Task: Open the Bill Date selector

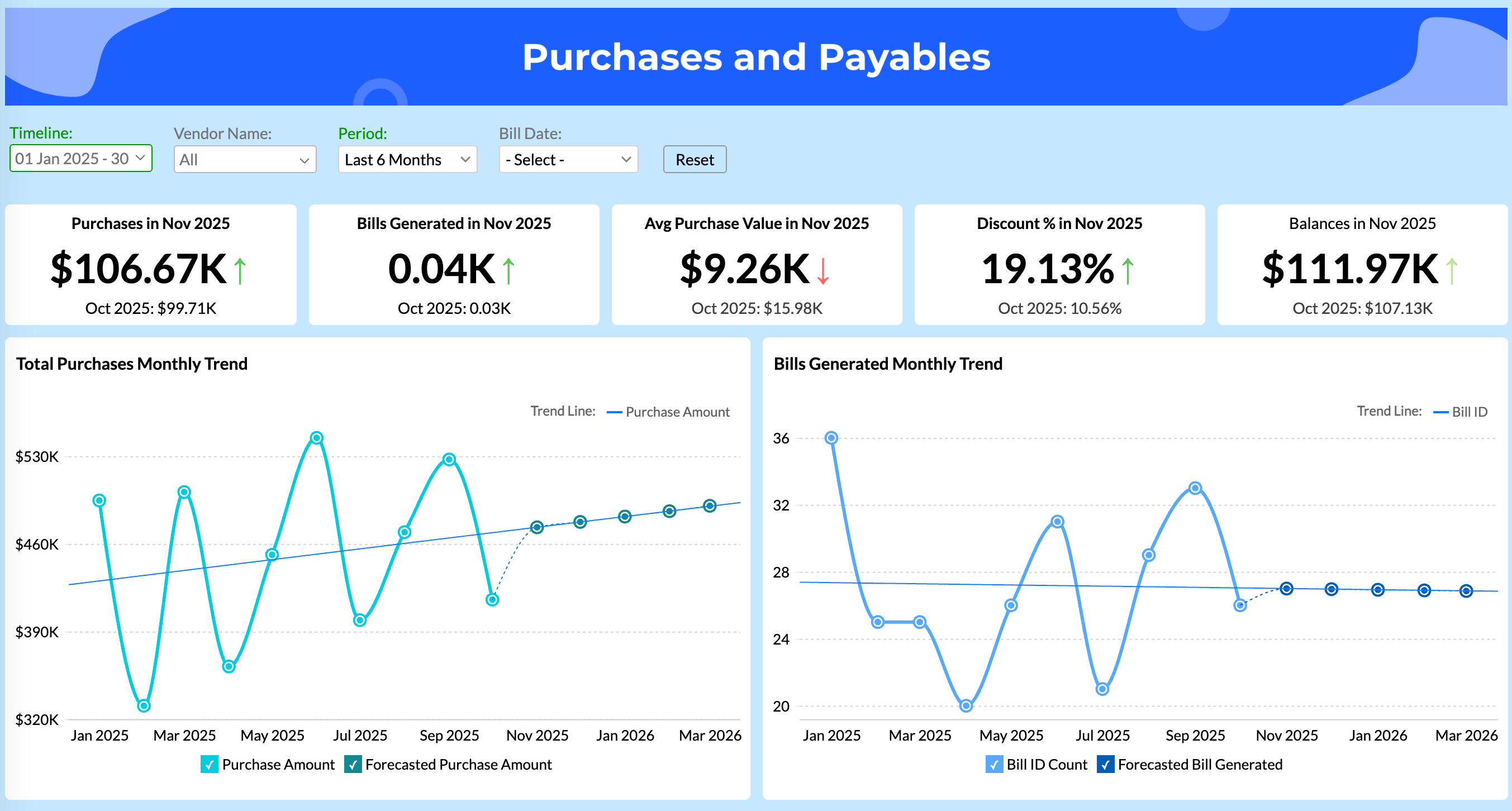Action: click(567, 159)
